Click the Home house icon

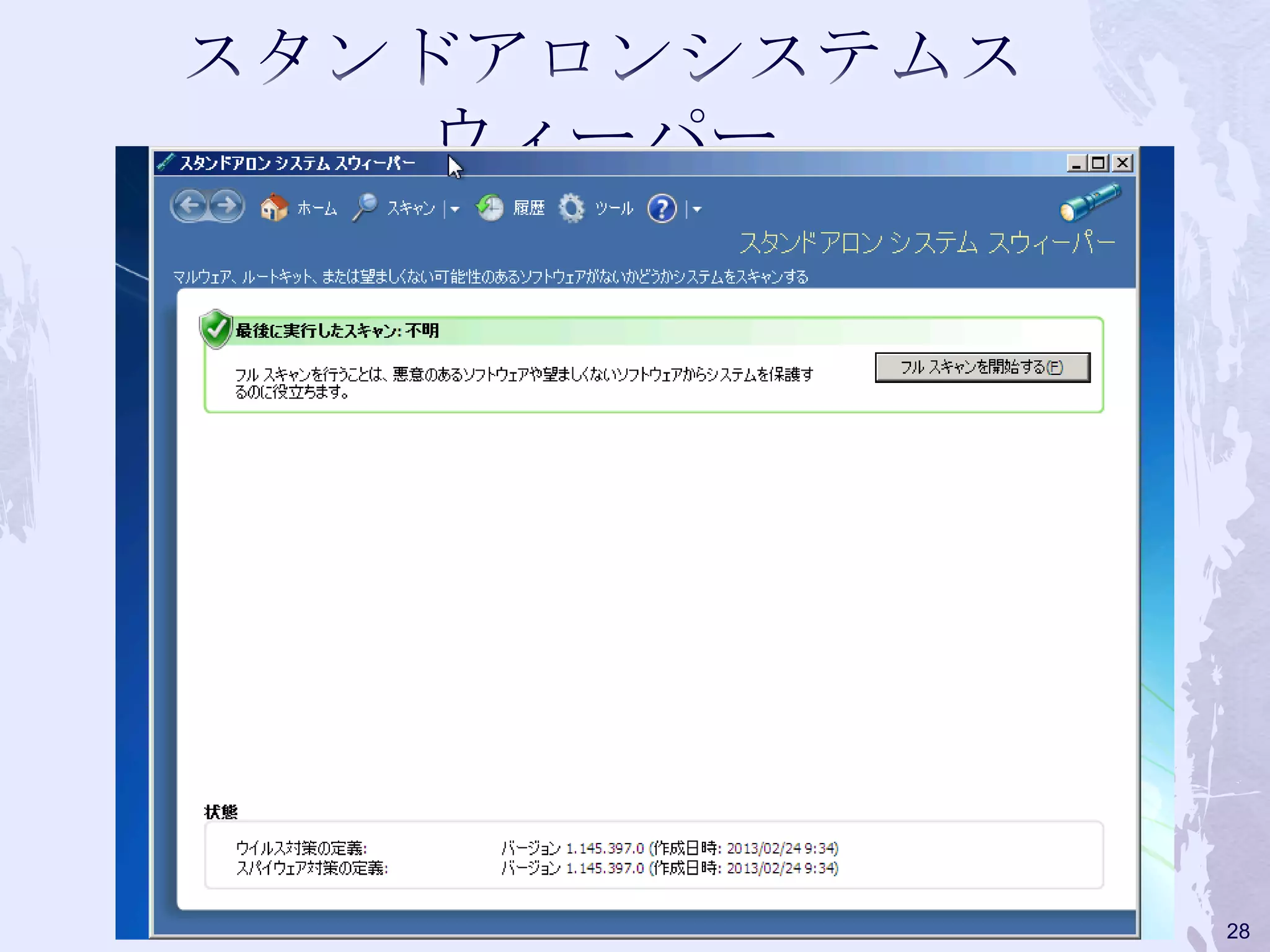pyautogui.click(x=273, y=208)
